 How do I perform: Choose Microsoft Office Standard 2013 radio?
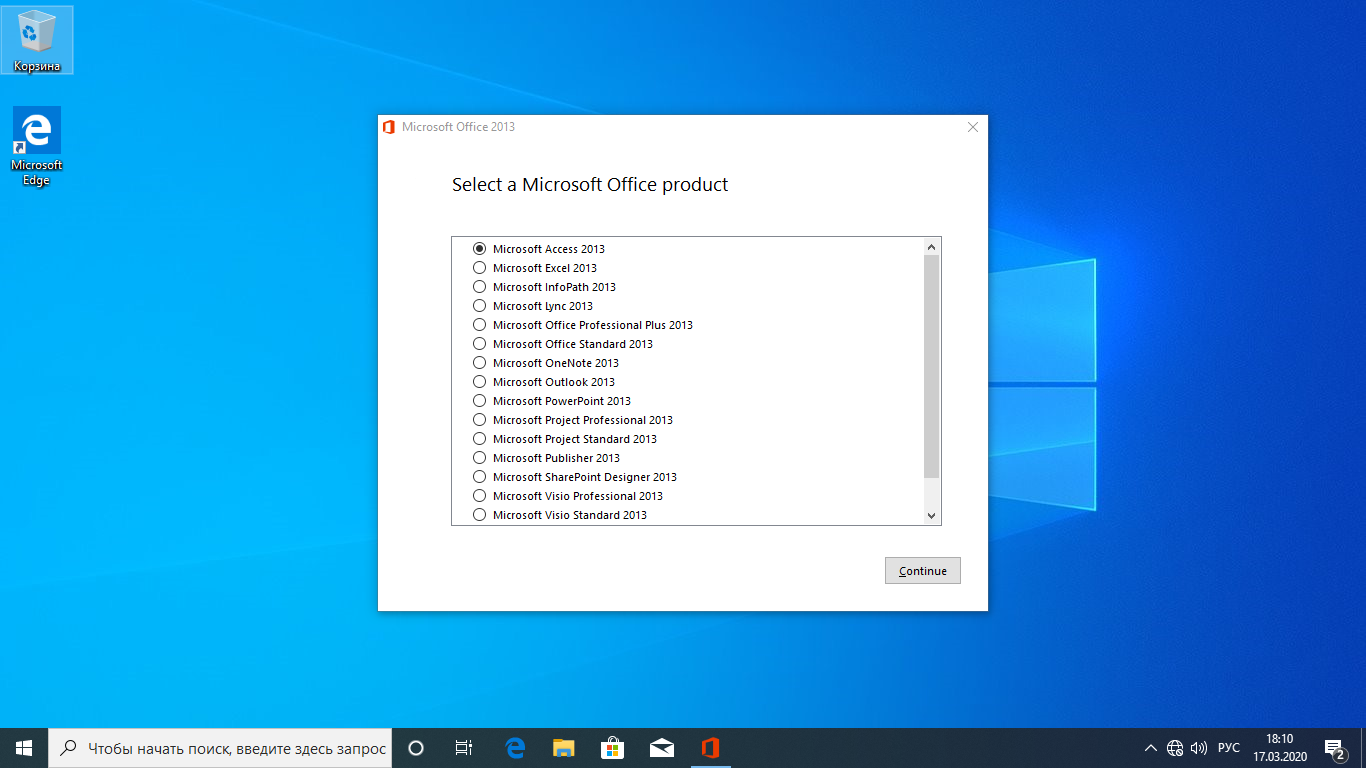coord(480,343)
